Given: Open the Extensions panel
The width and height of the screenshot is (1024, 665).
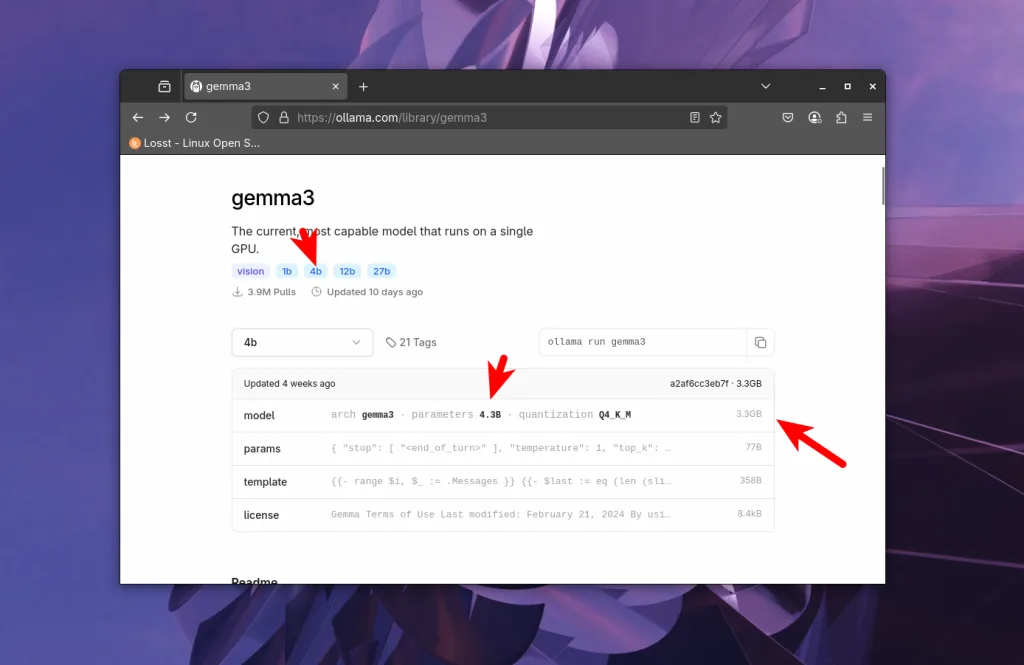Looking at the screenshot, I should click(841, 118).
